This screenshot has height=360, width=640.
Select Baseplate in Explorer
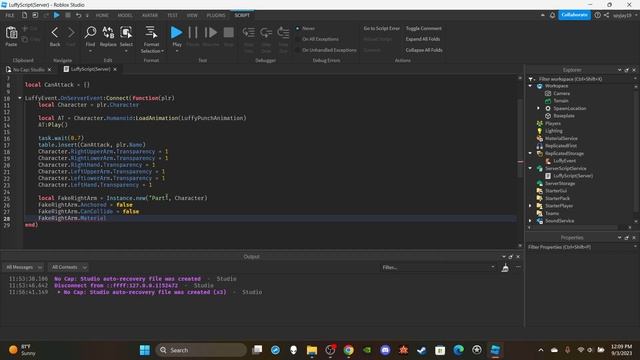tap(564, 116)
